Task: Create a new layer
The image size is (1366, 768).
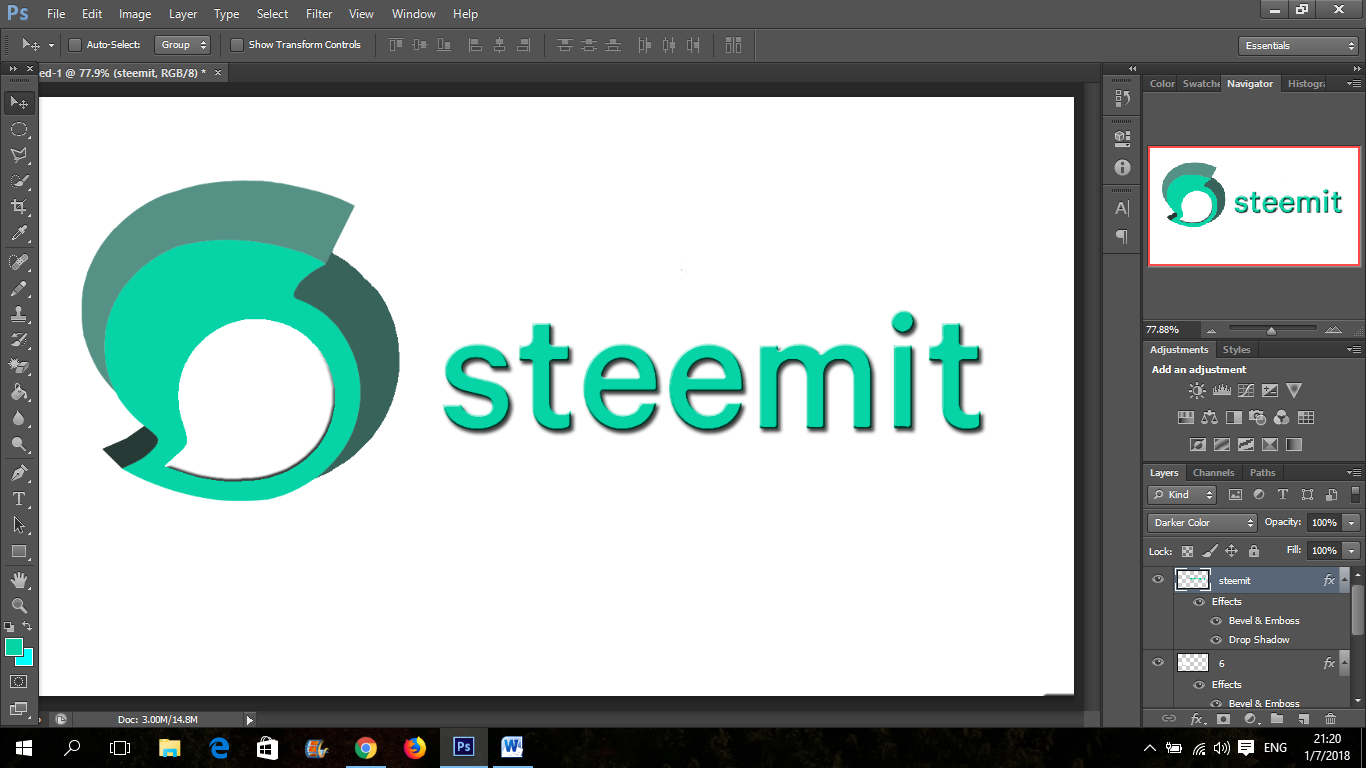Action: [1303, 718]
